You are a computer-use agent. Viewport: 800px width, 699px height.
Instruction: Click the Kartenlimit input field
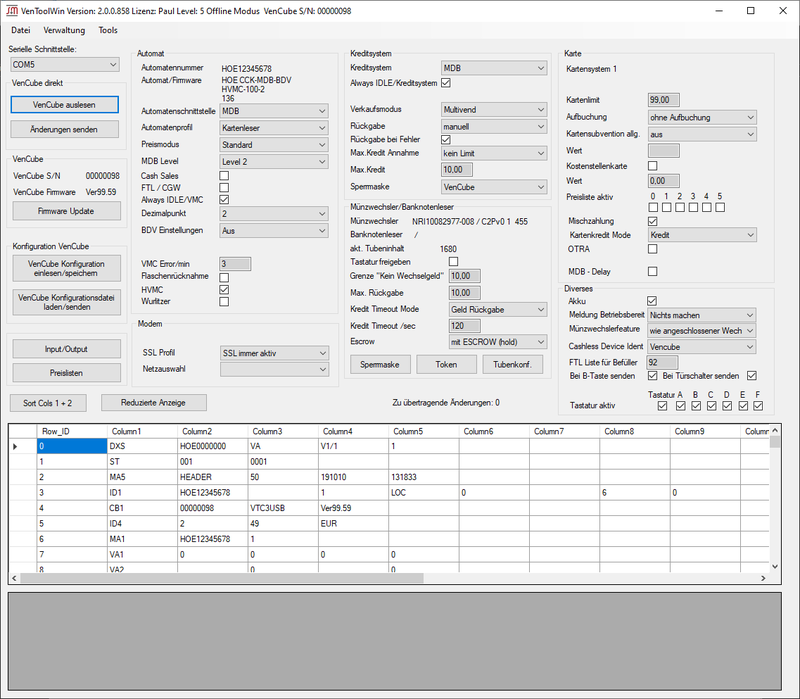pos(664,100)
